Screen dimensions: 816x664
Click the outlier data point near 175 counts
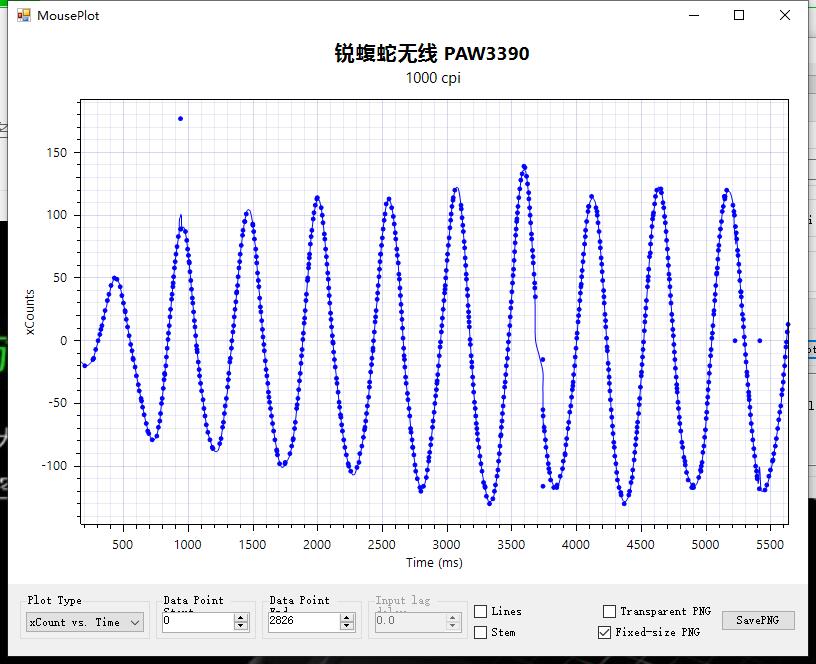coord(181,119)
